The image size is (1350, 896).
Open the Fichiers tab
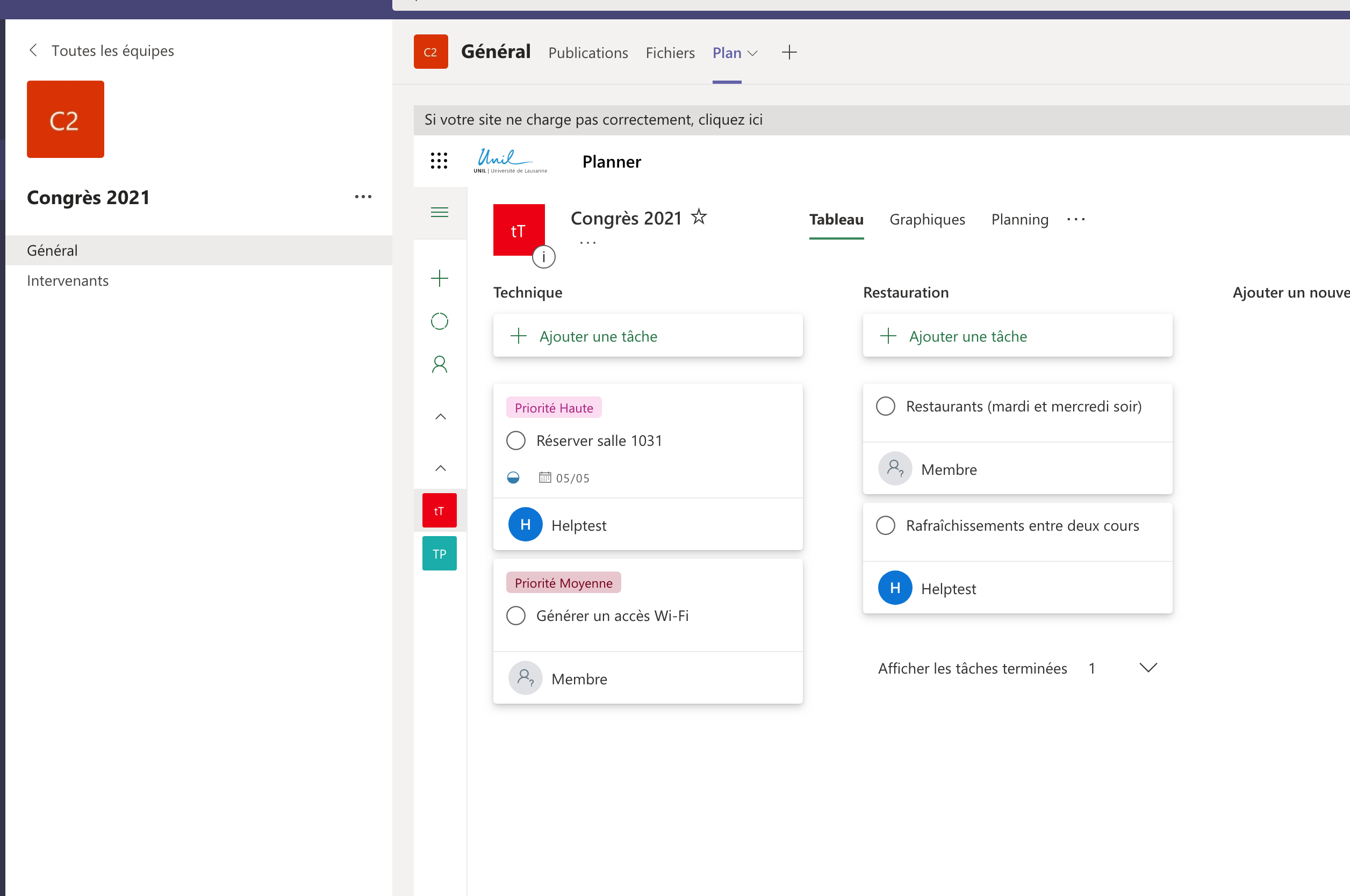670,53
